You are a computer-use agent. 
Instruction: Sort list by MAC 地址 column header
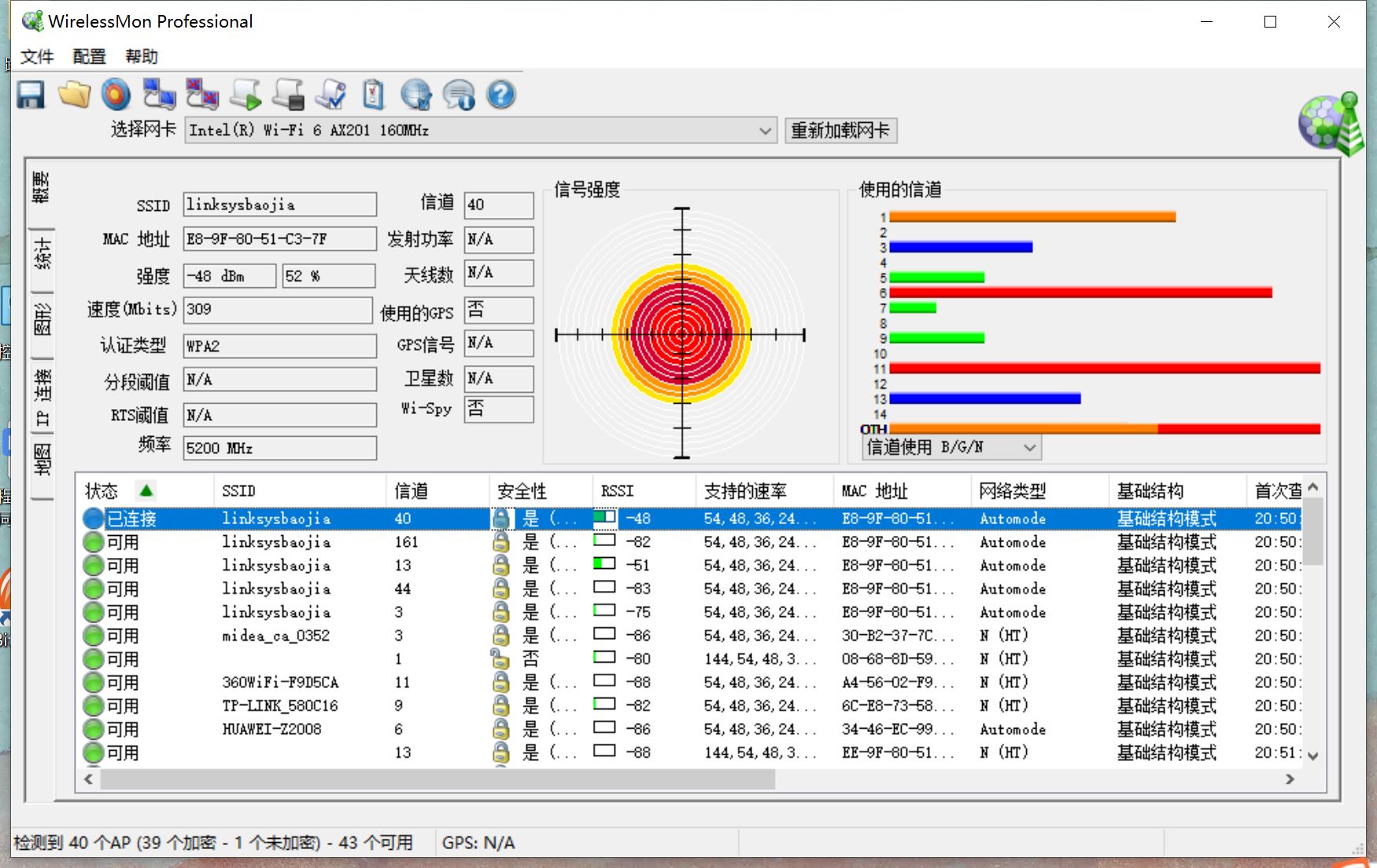pos(902,491)
